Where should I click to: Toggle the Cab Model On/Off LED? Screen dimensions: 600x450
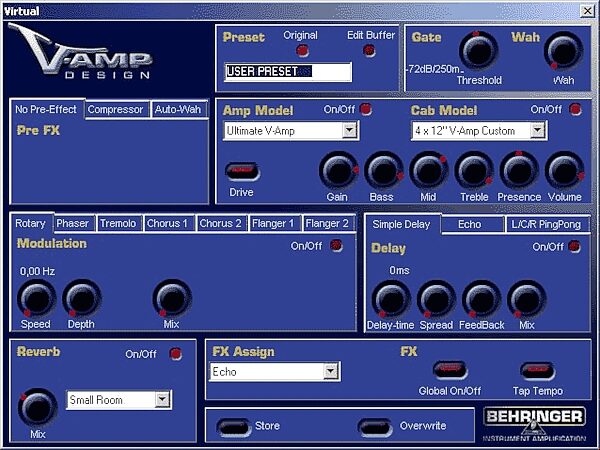coord(575,109)
